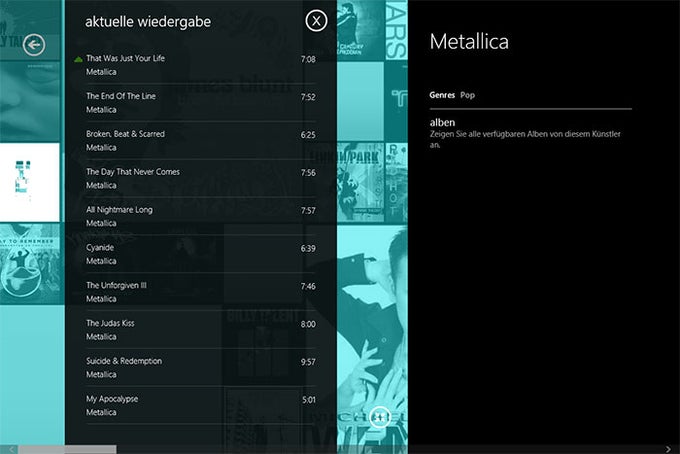Viewport: 680px width, 454px height.
Task: Play The Unforgiven III
Action: click(201, 291)
